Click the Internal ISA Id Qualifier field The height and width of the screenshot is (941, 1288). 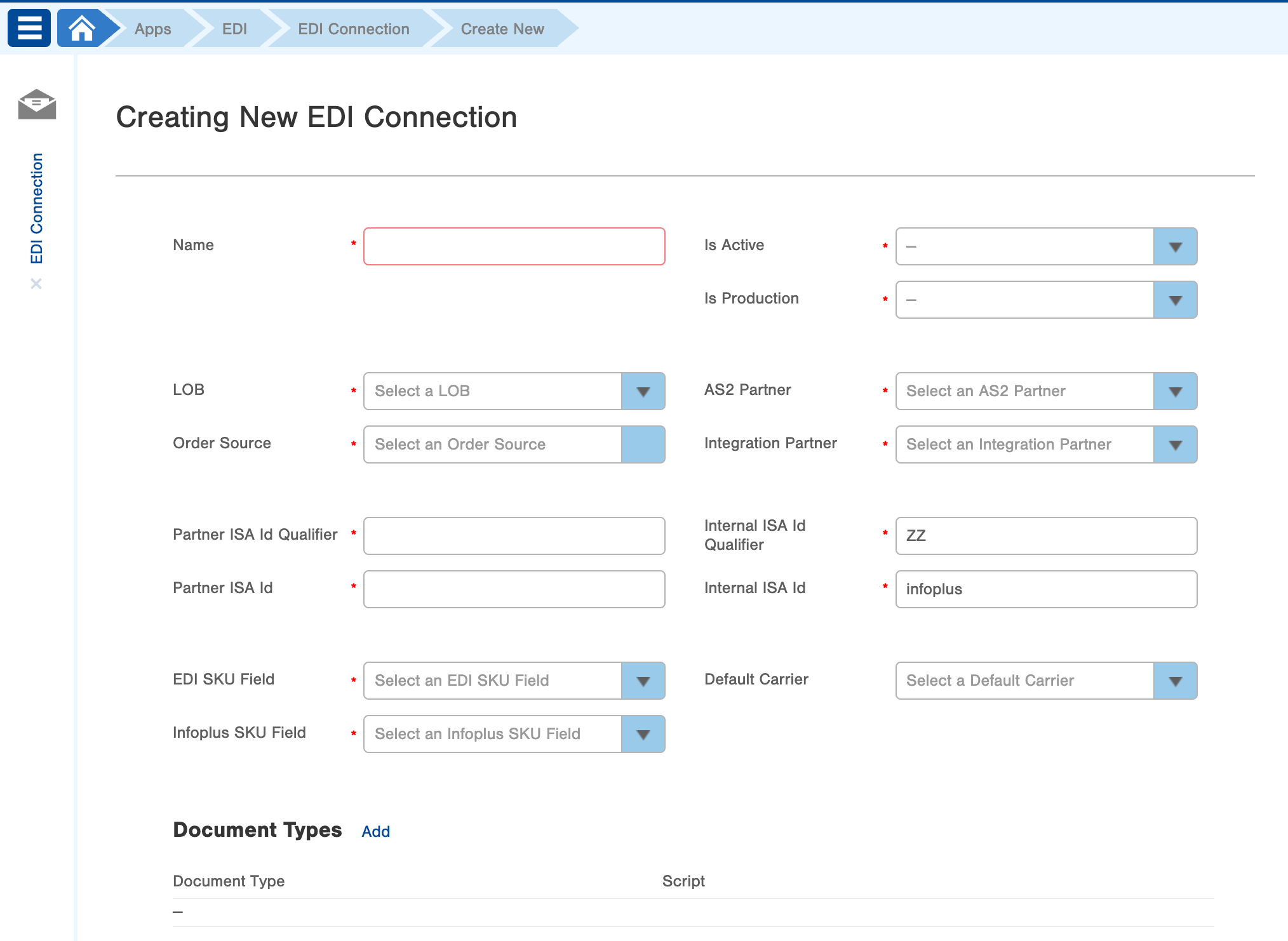tap(1045, 536)
